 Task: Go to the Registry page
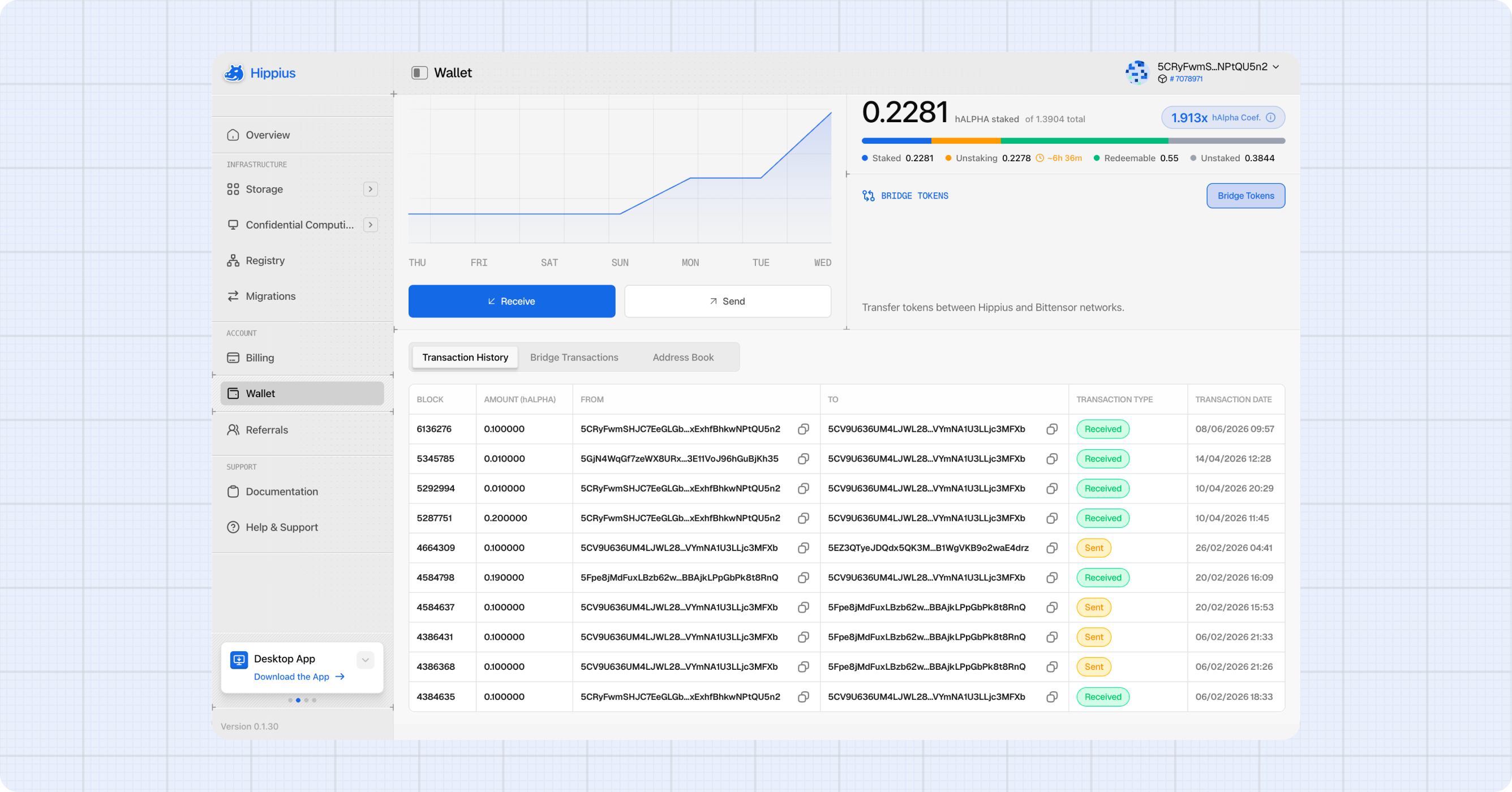pyautogui.click(x=302, y=260)
